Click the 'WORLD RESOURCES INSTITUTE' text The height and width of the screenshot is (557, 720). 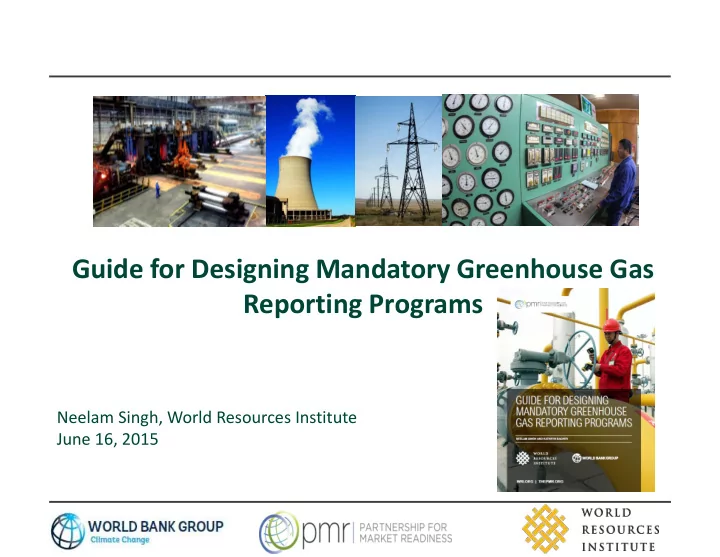(621, 529)
